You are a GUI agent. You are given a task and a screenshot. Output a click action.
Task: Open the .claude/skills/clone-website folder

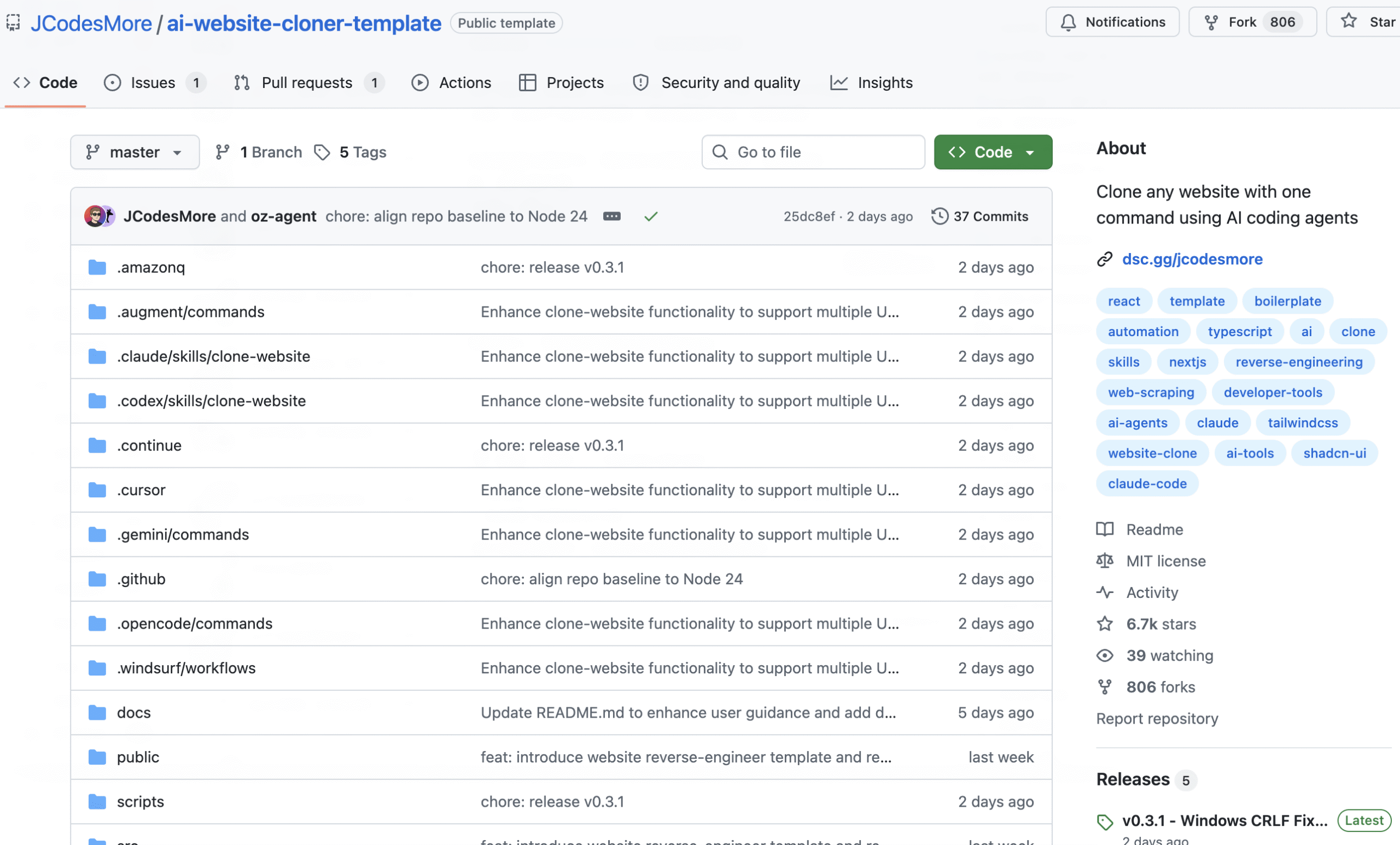tap(213, 356)
